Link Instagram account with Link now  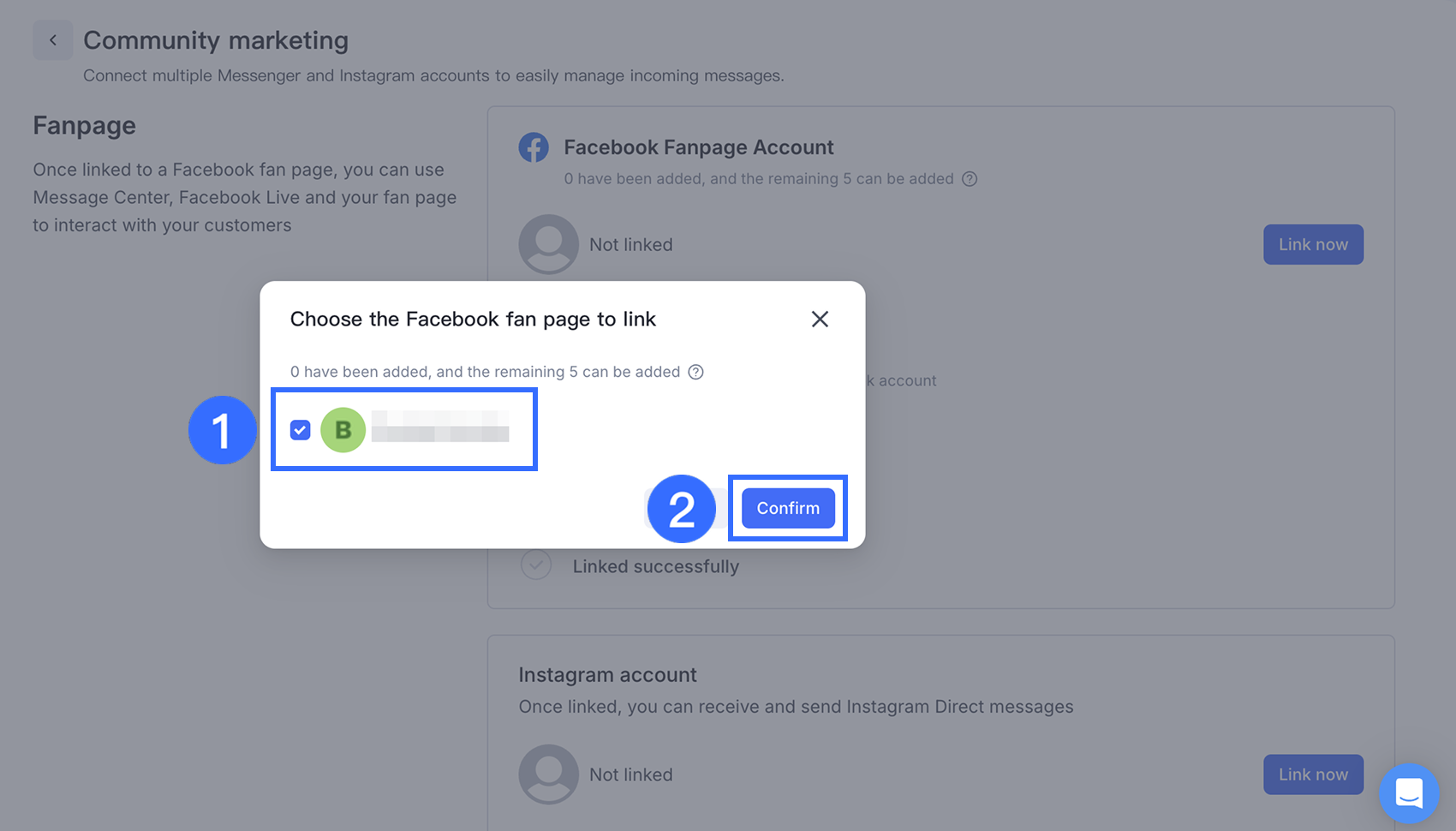point(1313,774)
